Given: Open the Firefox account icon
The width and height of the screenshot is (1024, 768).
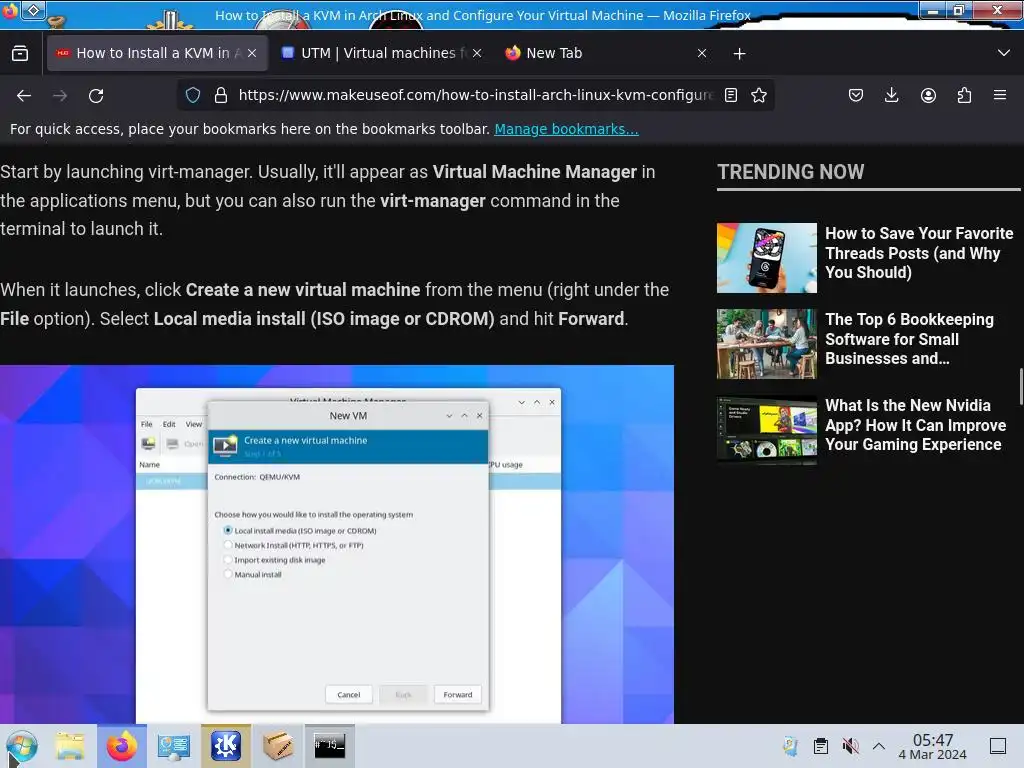Looking at the screenshot, I should (928, 95).
